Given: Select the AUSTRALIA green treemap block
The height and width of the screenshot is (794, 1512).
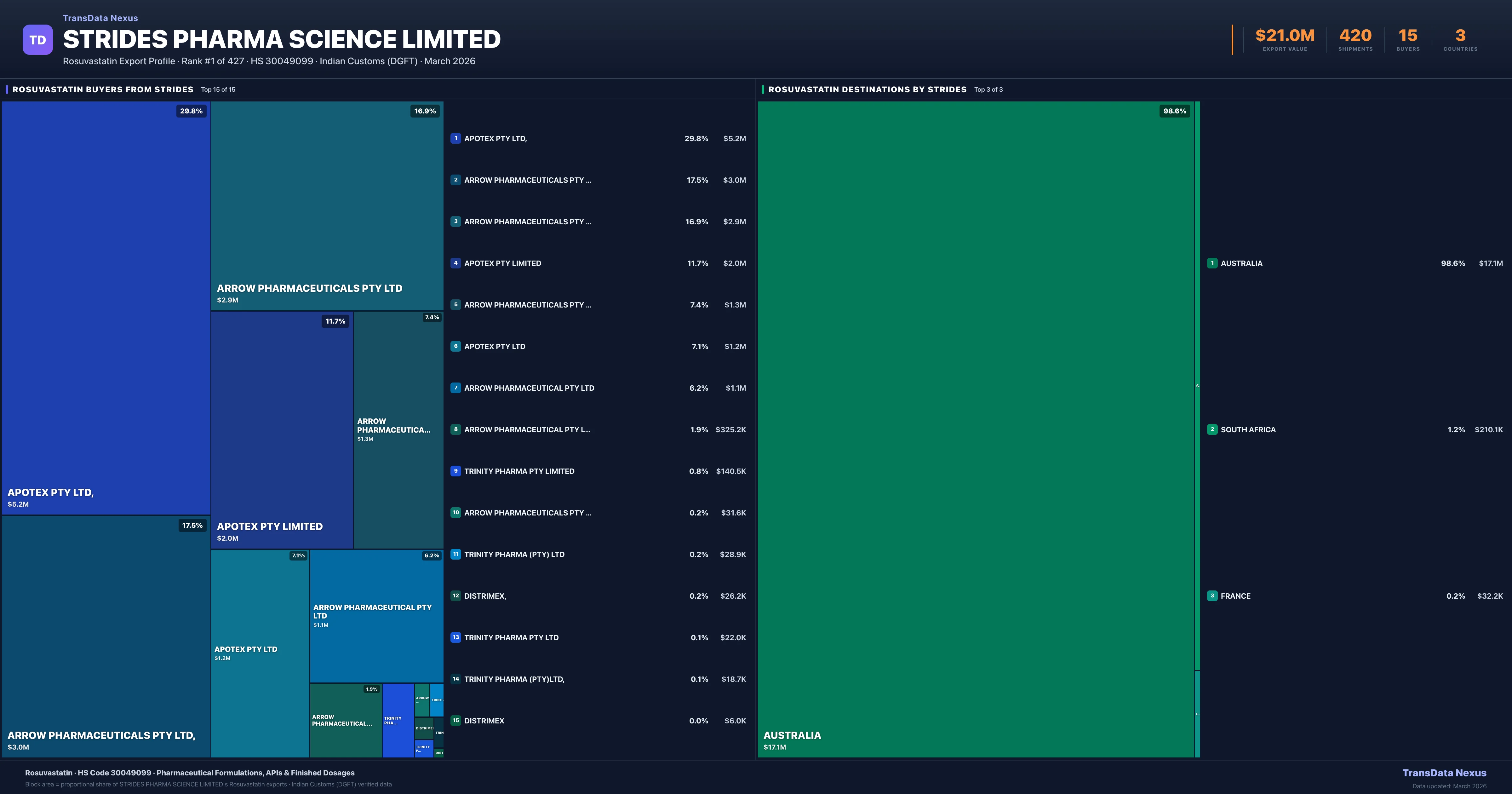Looking at the screenshot, I should (x=976, y=429).
